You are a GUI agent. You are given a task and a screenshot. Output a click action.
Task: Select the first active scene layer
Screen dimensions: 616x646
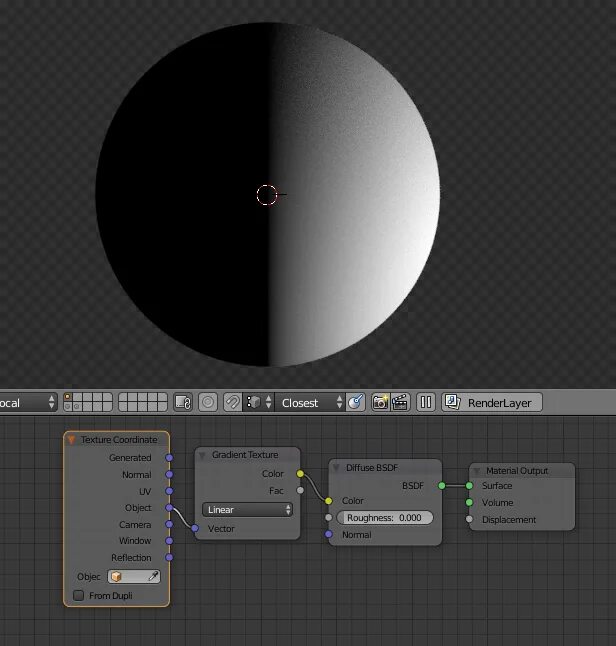[x=68, y=397]
